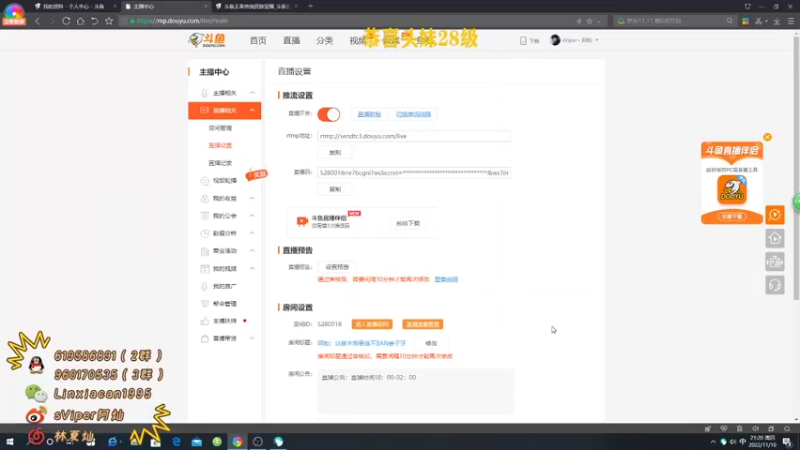The width and height of the screenshot is (800, 450).
Task: Expand the 直播带货 sidebar chevron
Action: pyautogui.click(x=252, y=338)
